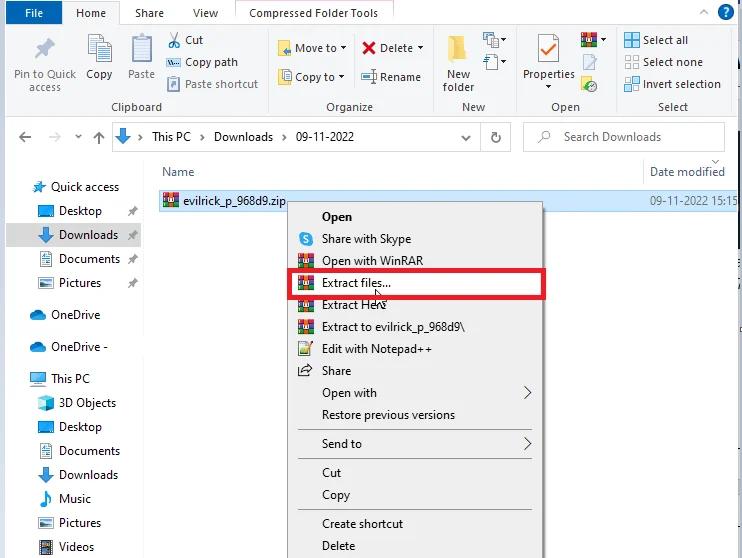Click the Edit icon in Open group
The height and width of the screenshot is (558, 742).
click(589, 62)
